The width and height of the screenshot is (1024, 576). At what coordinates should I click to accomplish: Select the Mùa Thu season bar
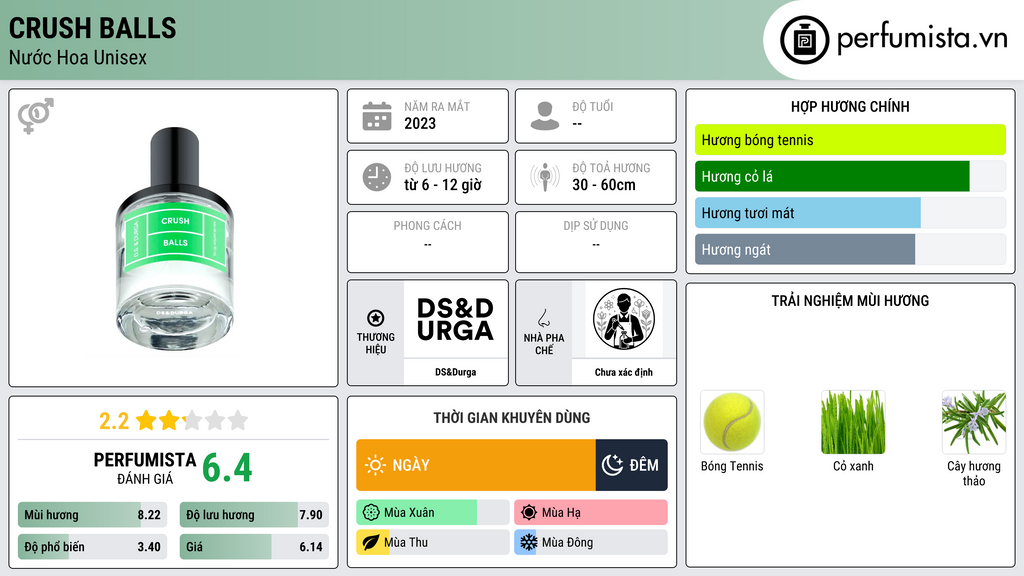click(x=433, y=542)
